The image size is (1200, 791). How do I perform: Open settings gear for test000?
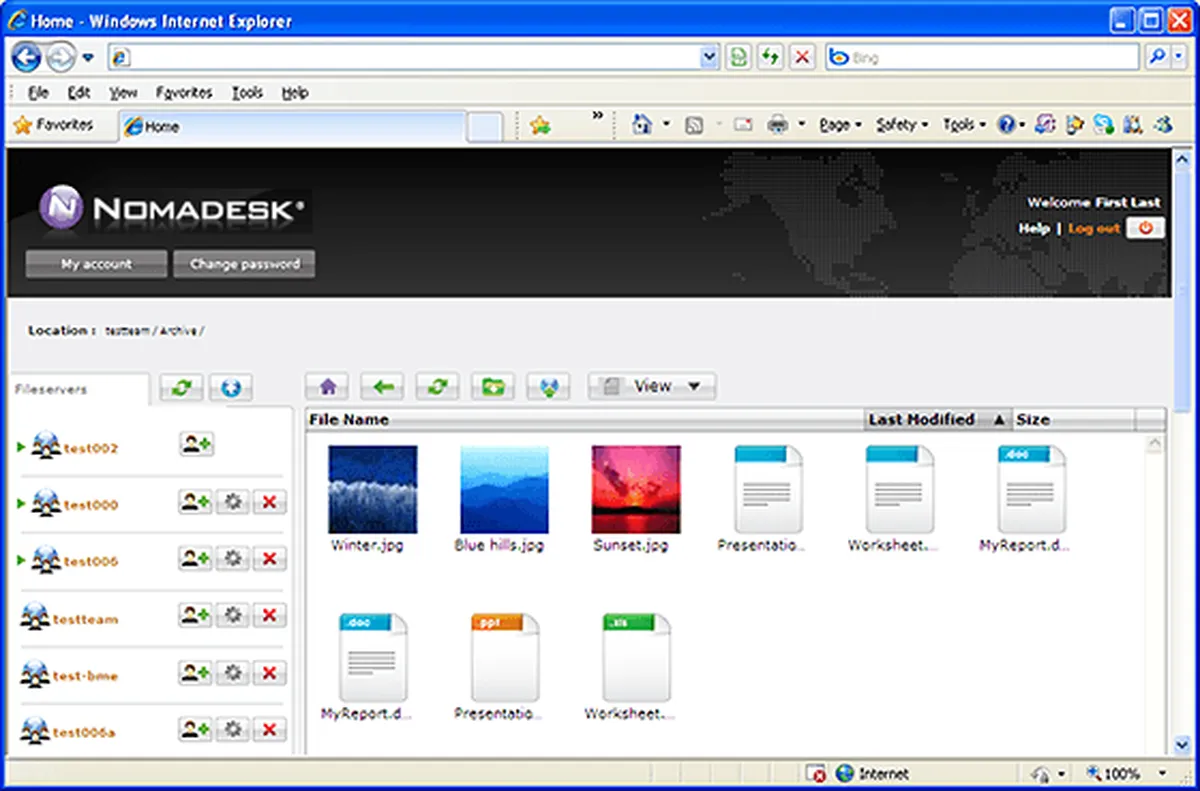233,502
